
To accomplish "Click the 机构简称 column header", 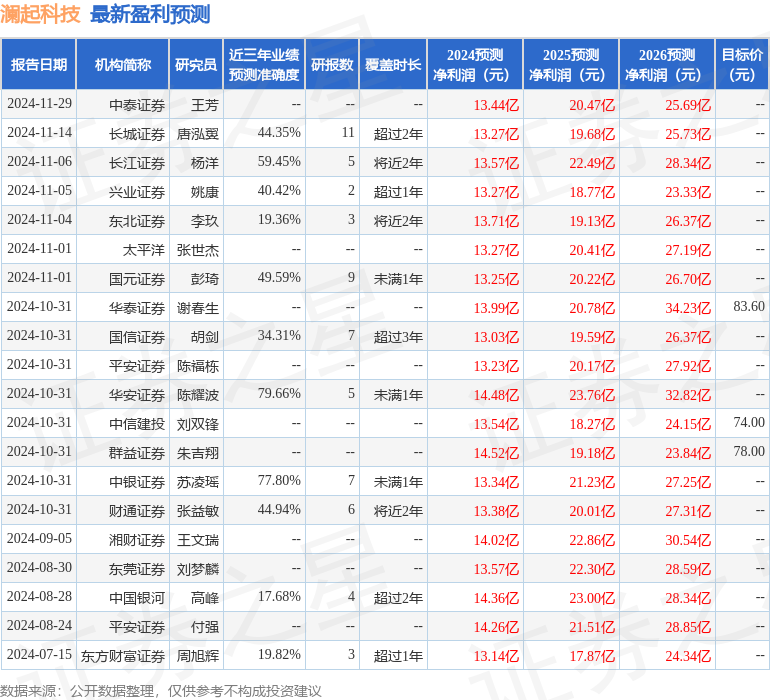I will [122, 65].
